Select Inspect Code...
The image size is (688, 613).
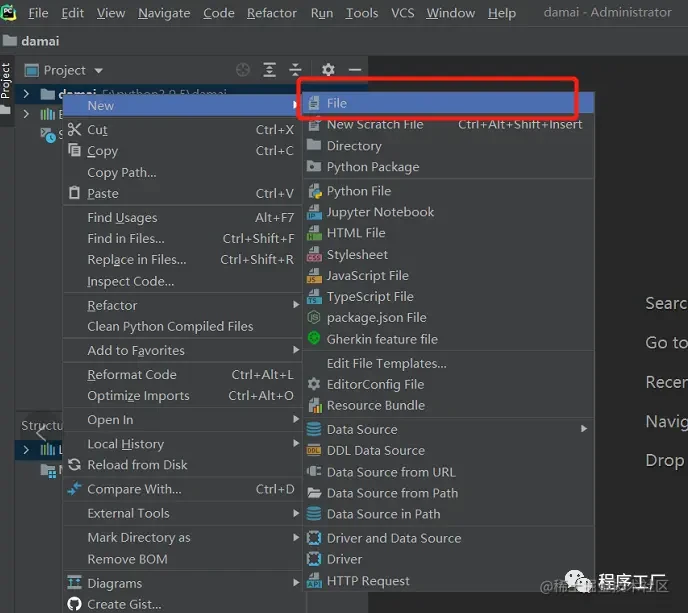click(x=183, y=281)
